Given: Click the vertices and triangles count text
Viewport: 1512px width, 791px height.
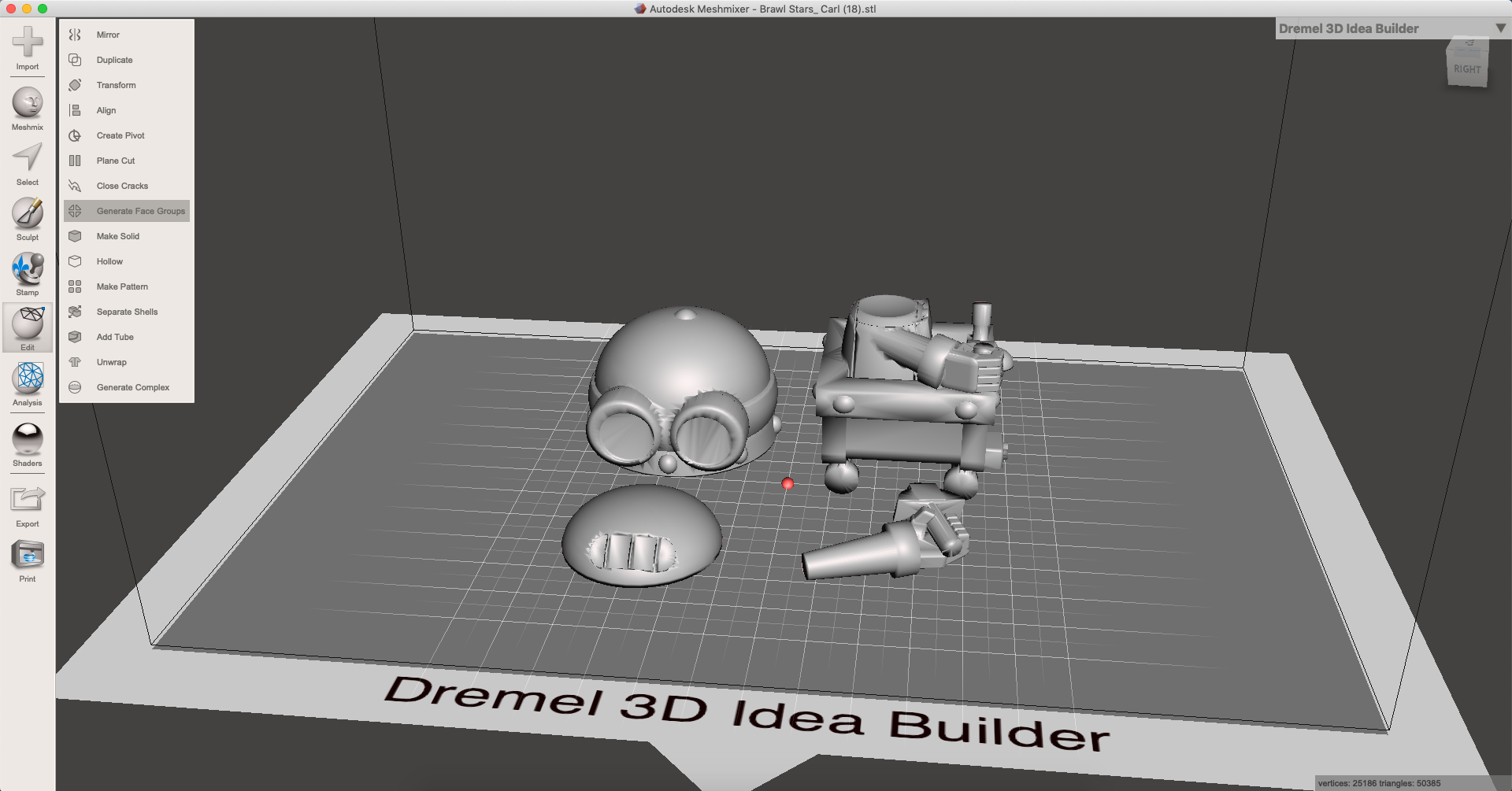Looking at the screenshot, I should click(x=1379, y=783).
